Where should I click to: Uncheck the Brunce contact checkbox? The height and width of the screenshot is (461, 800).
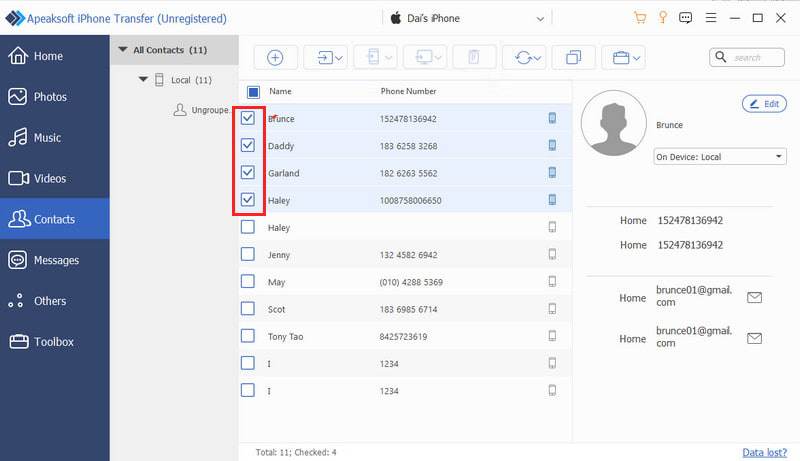pyautogui.click(x=248, y=118)
